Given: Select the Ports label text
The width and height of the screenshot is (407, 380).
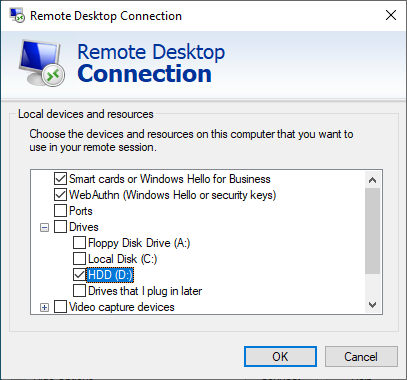Looking at the screenshot, I should [81, 211].
